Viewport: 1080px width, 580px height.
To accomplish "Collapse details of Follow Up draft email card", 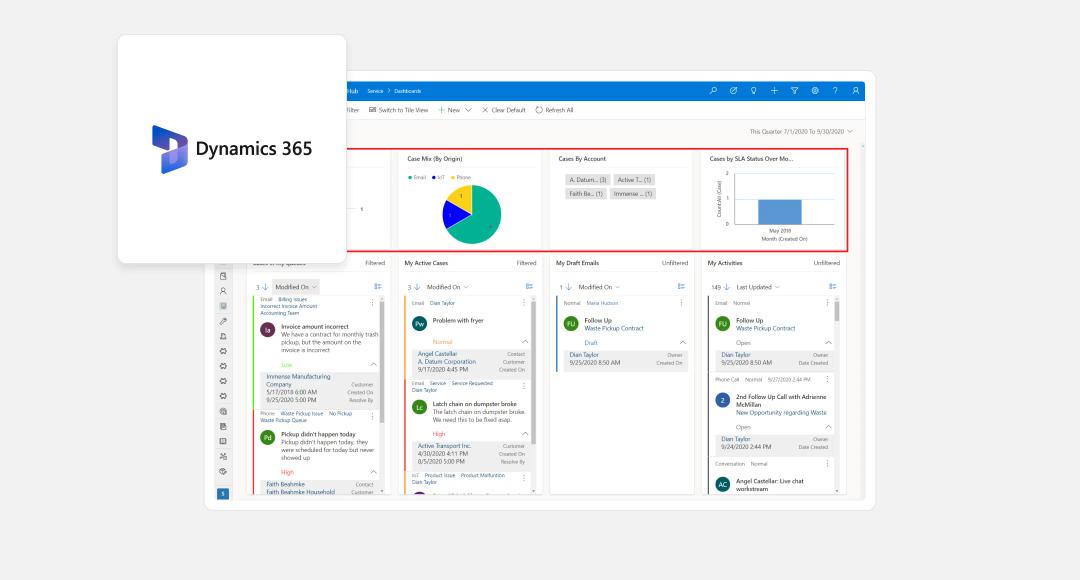I will (683, 342).
